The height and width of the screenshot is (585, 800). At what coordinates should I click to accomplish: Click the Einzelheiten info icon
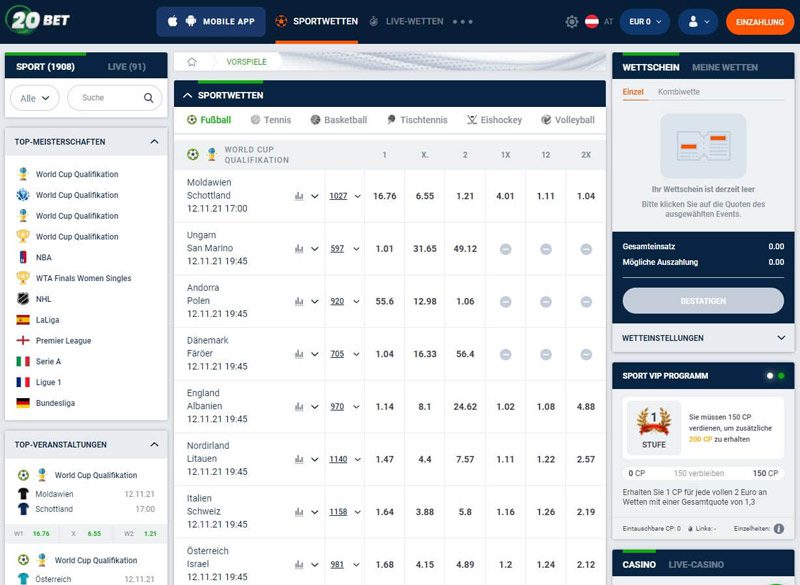(779, 528)
